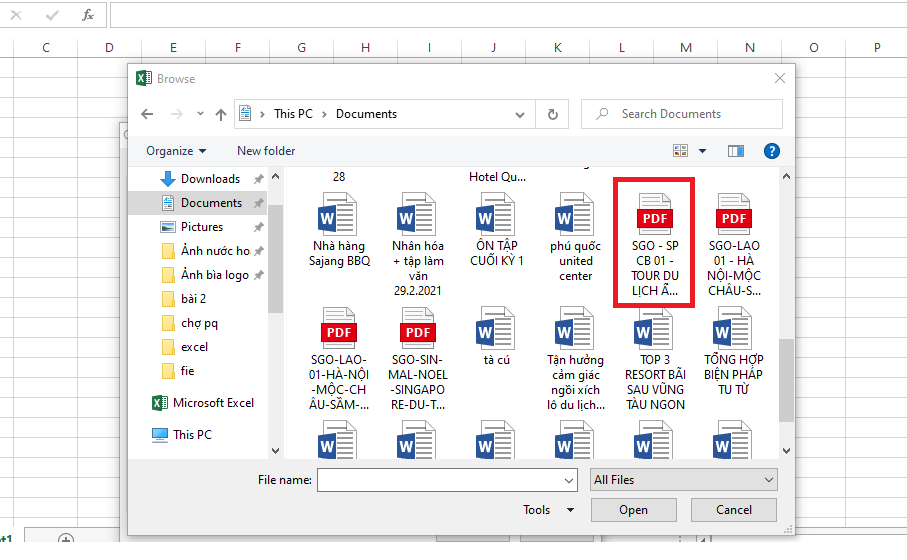The height and width of the screenshot is (560, 907).
Task: Click Excel formula bar enter checkmark
Action: coord(52,15)
